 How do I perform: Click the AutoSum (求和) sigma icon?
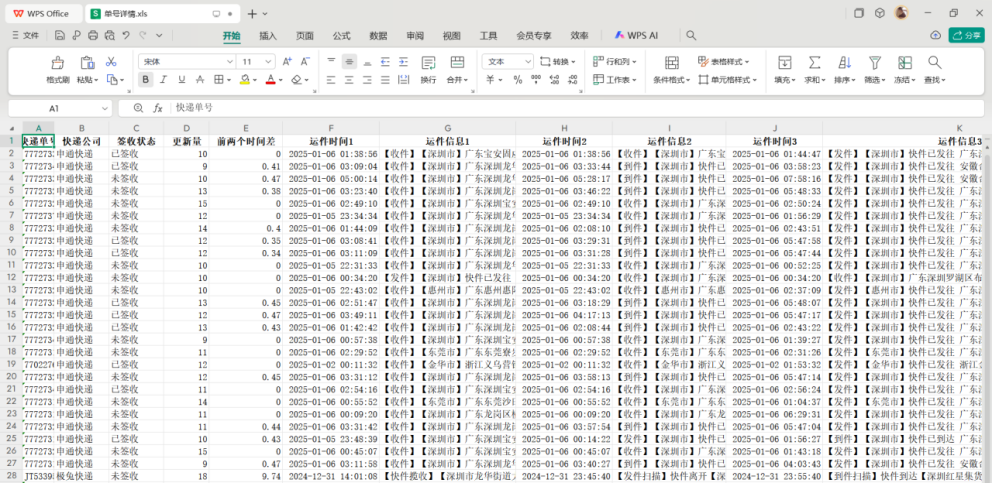[x=814, y=63]
